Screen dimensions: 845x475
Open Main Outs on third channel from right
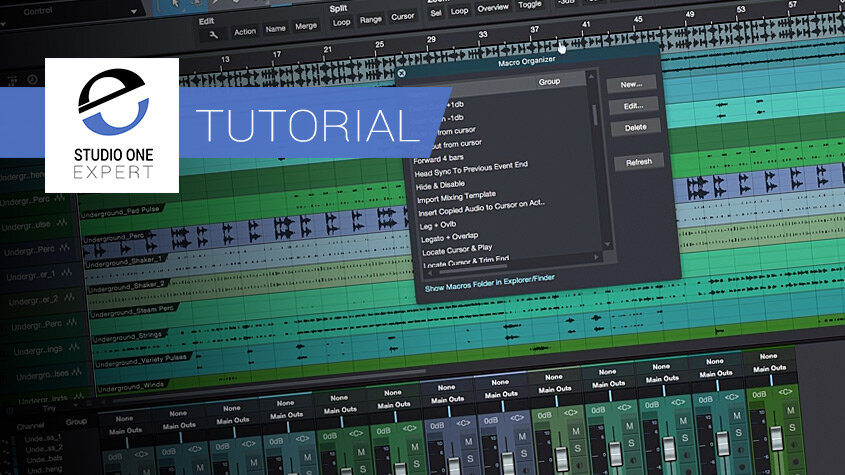coord(662,379)
